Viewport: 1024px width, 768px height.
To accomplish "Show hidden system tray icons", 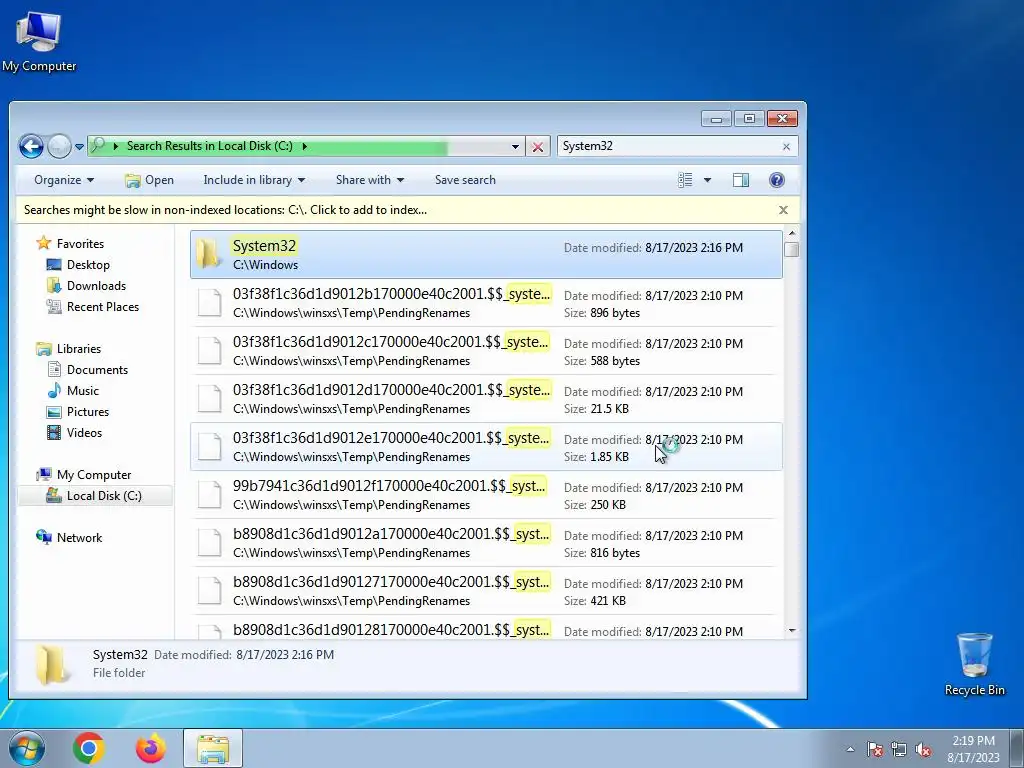I will coord(850,750).
